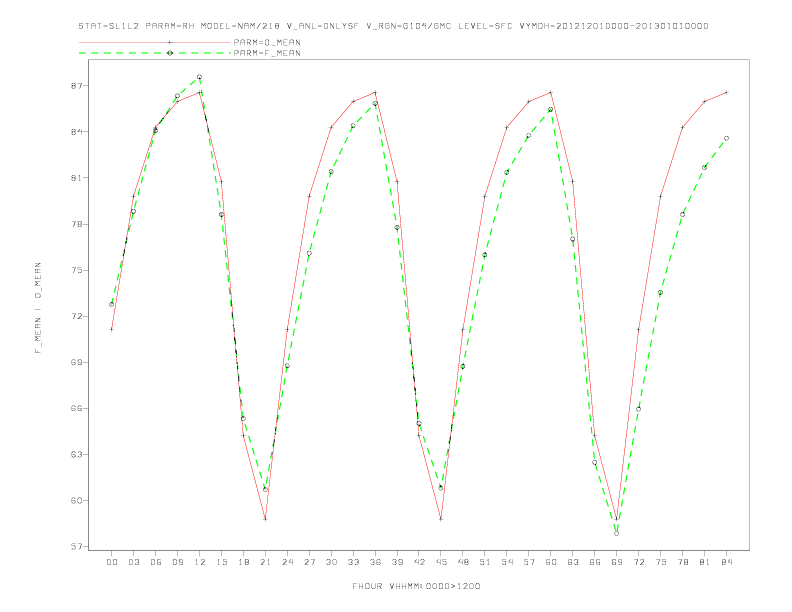
Task: Click the x-axis forecast hour label 21
Action: coord(265,562)
